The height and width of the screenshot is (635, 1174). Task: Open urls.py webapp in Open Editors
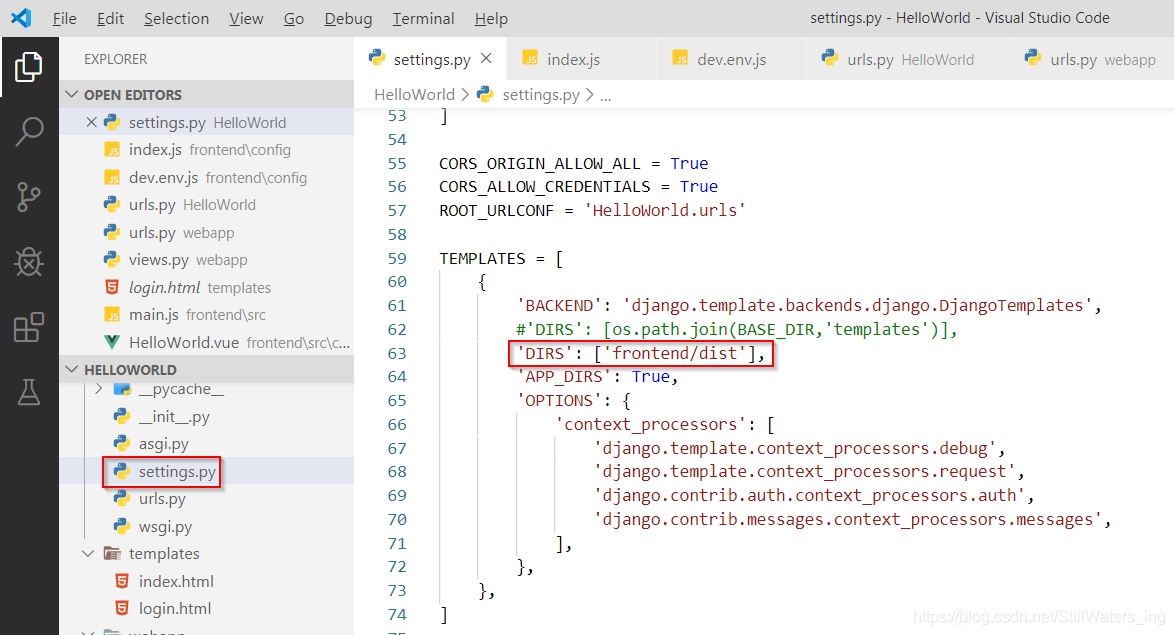(207, 232)
